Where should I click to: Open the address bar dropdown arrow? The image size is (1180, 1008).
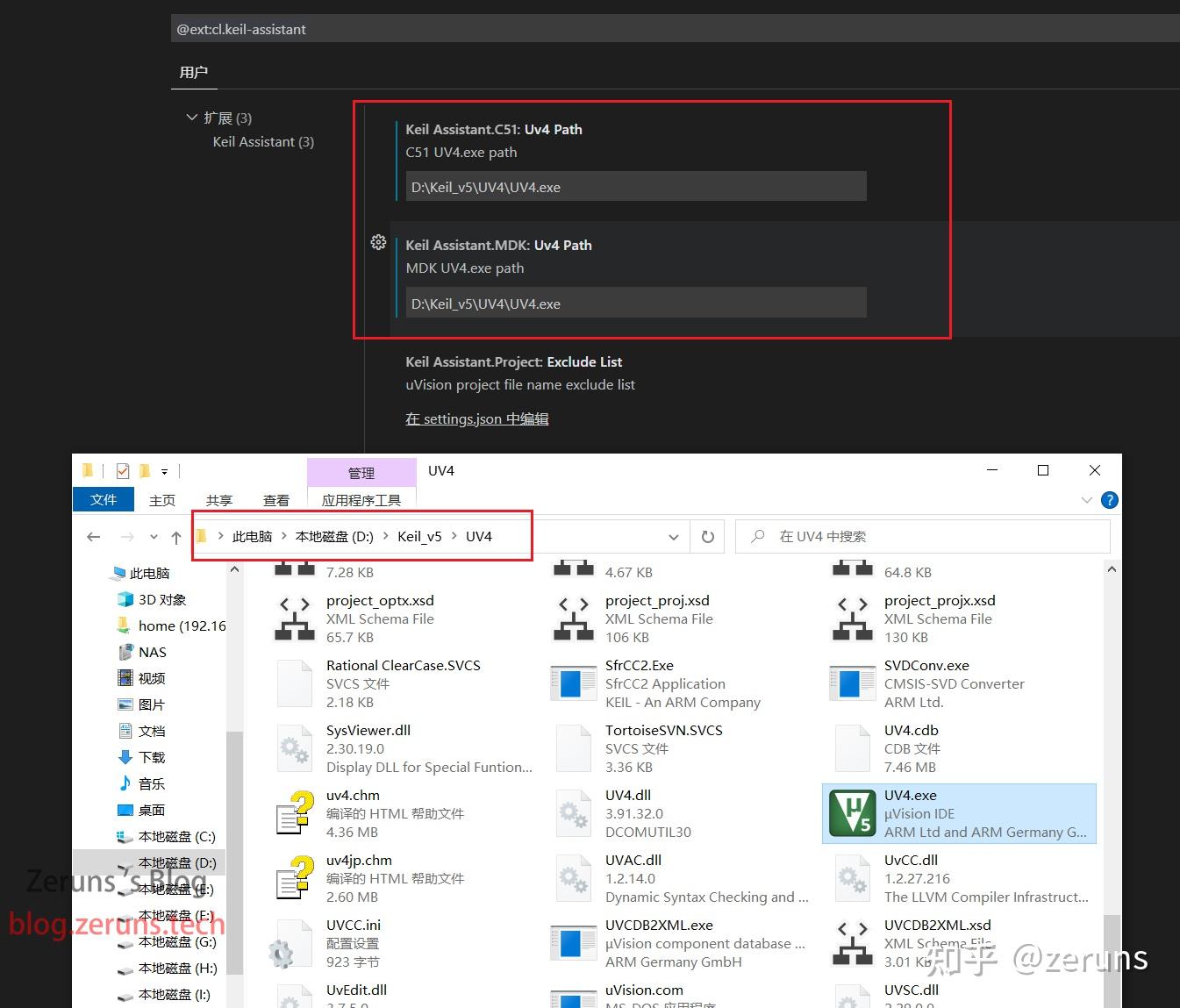[673, 536]
